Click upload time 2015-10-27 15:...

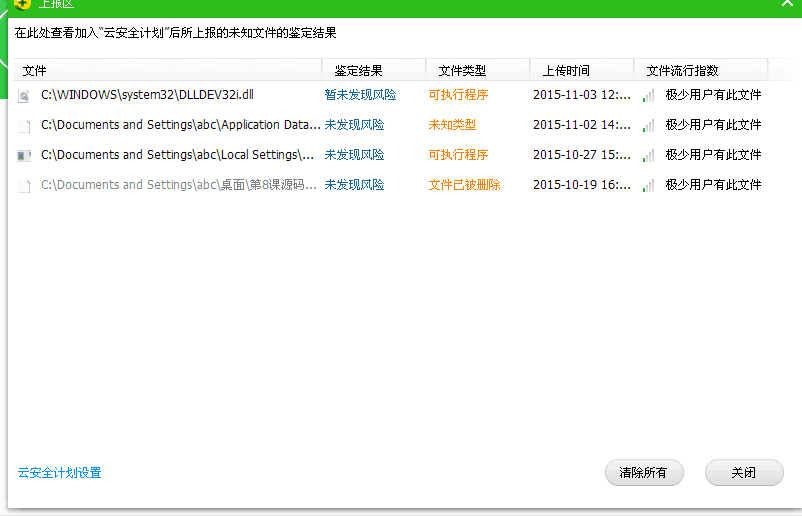tap(582, 154)
